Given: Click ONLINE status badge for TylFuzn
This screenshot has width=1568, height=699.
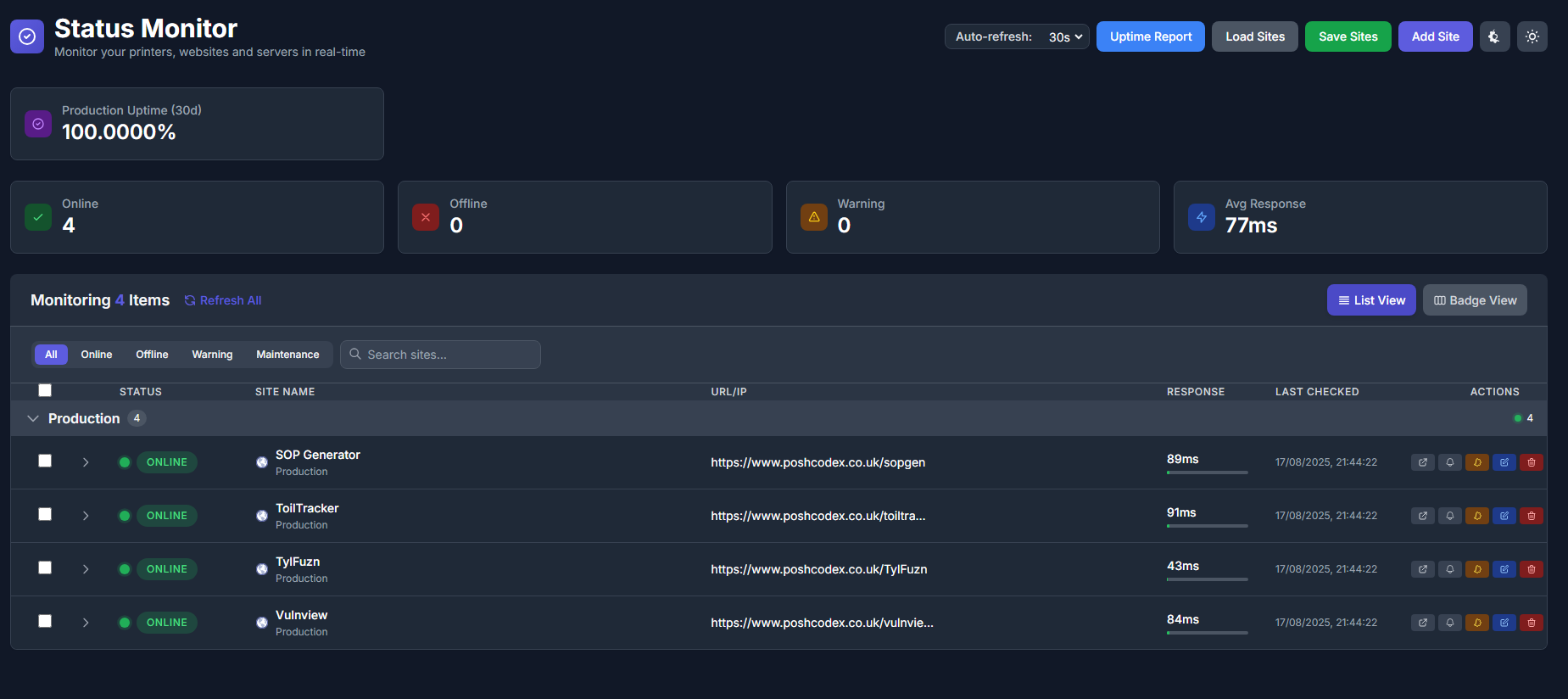Looking at the screenshot, I should click(166, 569).
